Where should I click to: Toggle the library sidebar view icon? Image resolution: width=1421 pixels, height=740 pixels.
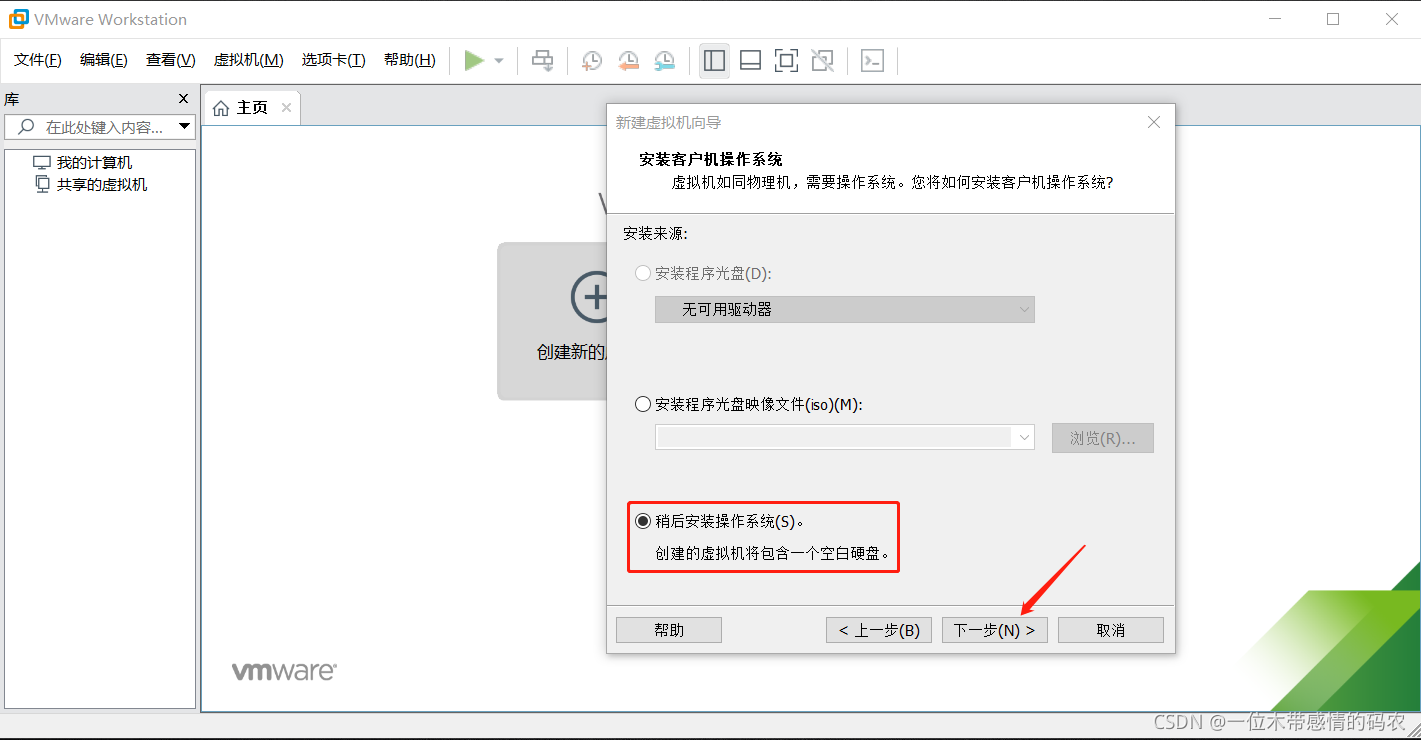(x=714, y=61)
